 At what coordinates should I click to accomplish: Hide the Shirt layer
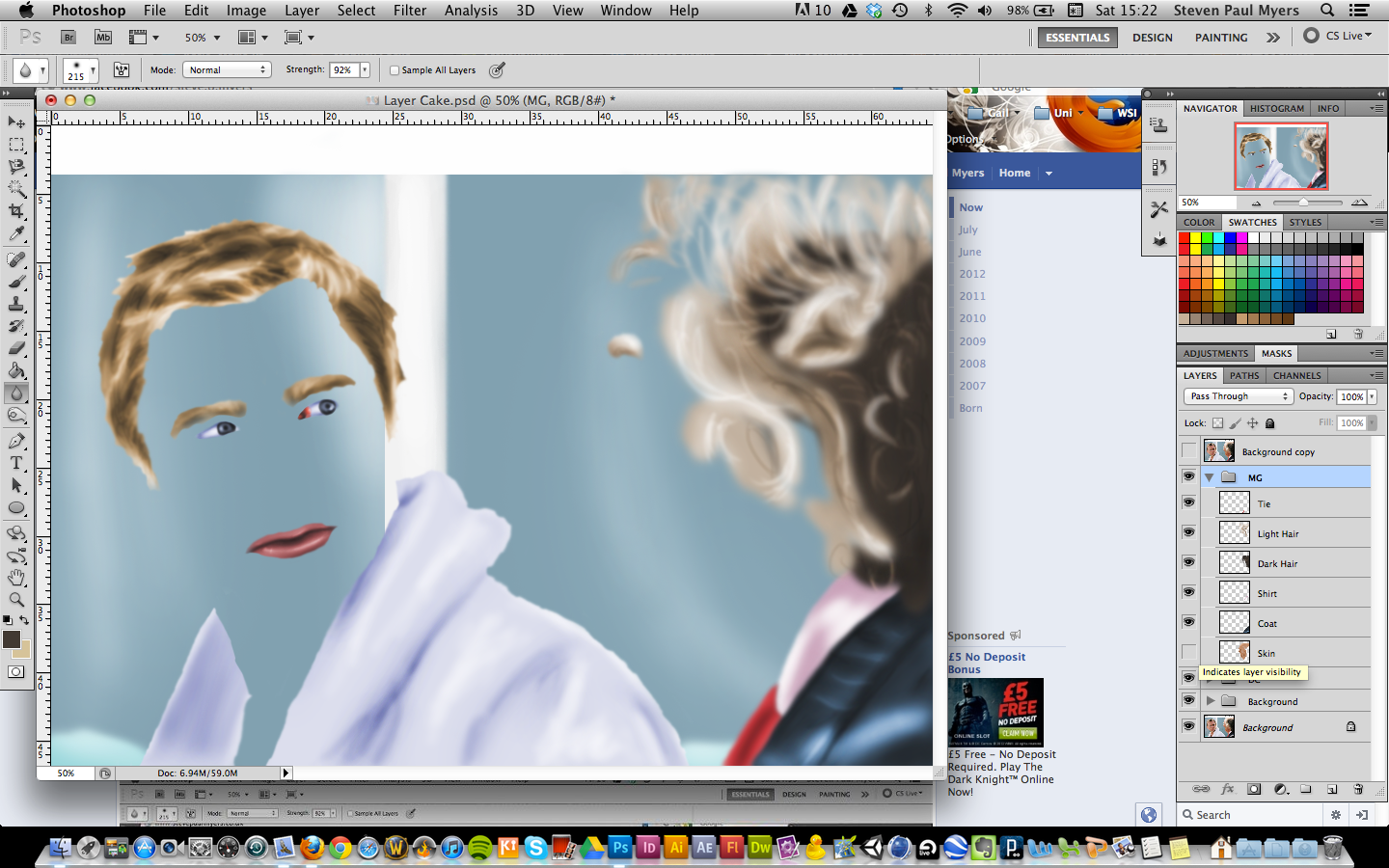(x=1188, y=592)
